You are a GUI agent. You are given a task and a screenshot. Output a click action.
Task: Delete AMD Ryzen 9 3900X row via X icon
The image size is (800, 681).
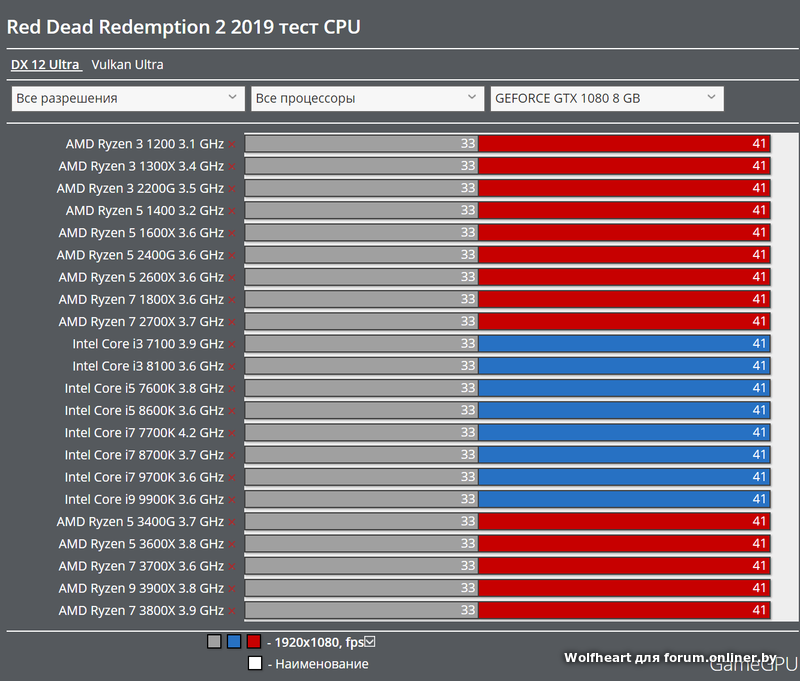232,588
